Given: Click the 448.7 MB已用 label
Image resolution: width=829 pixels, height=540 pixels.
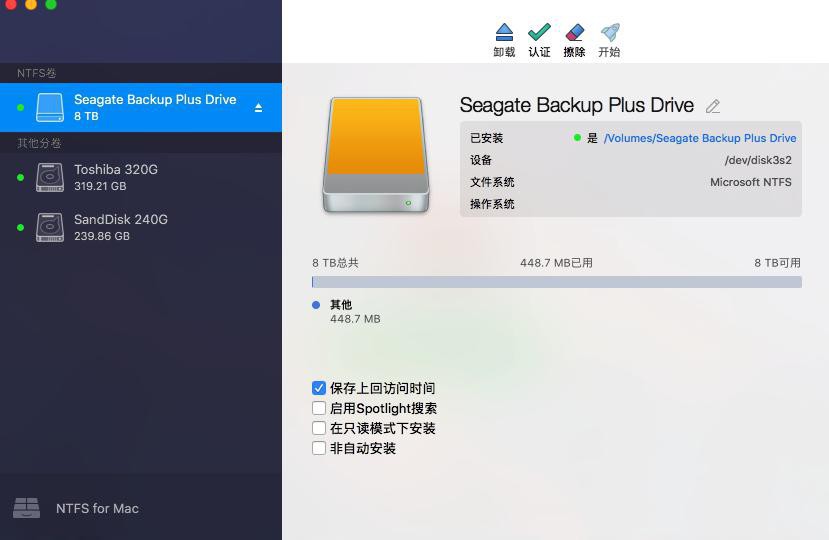Looking at the screenshot, I should 556,263.
